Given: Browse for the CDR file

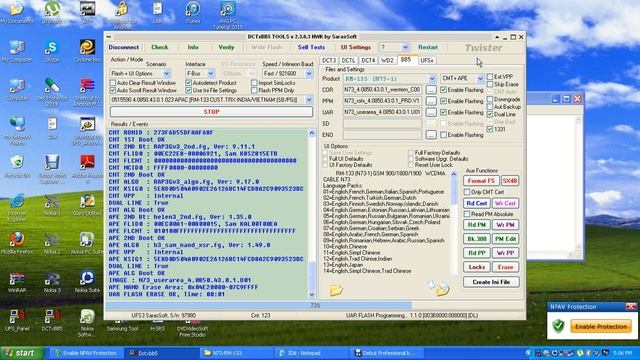Looking at the screenshot, I should pyautogui.click(x=431, y=89).
